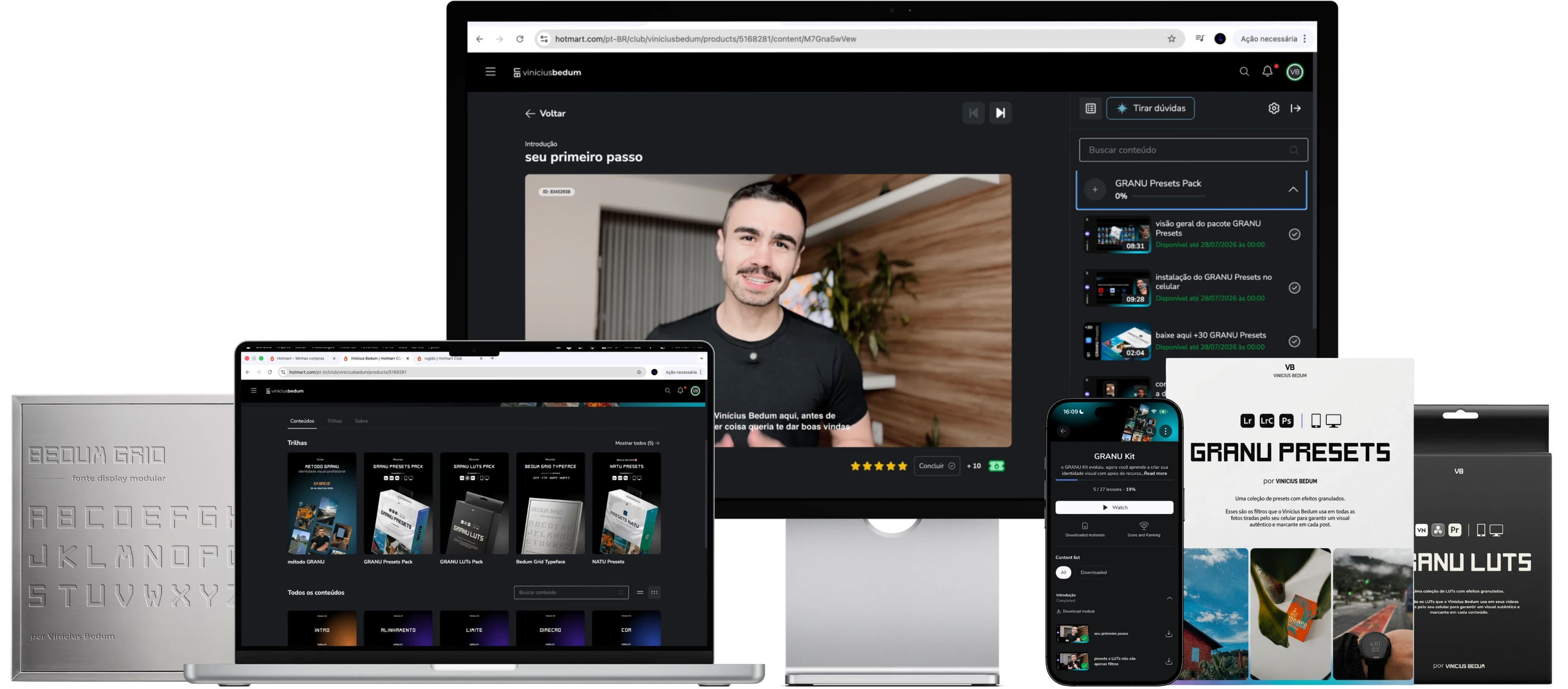Toggle completion check for 'baixe aqui +30 GRANU Presets'

(1294, 341)
